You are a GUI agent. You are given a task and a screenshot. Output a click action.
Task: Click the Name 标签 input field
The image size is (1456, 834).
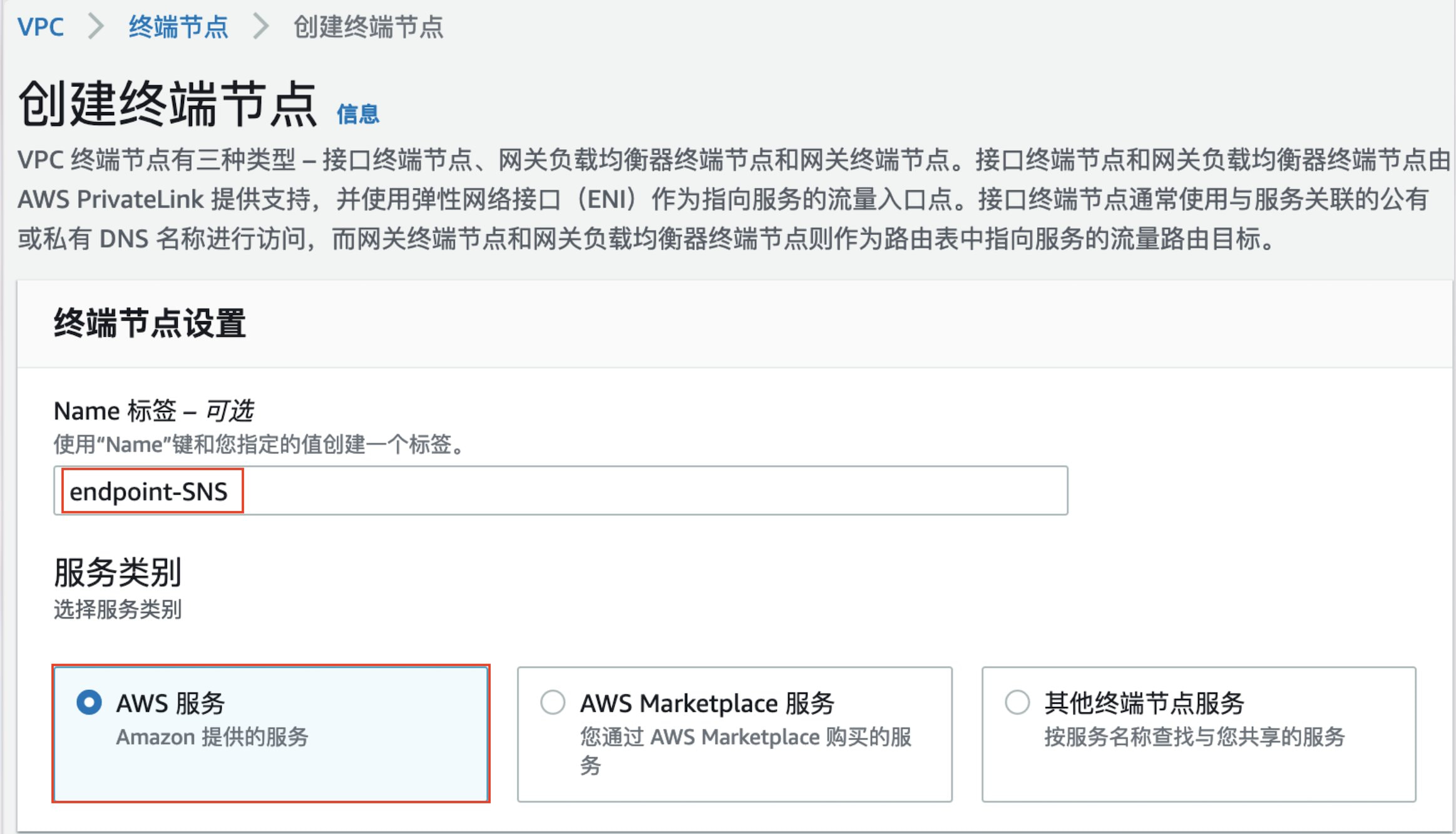561,491
